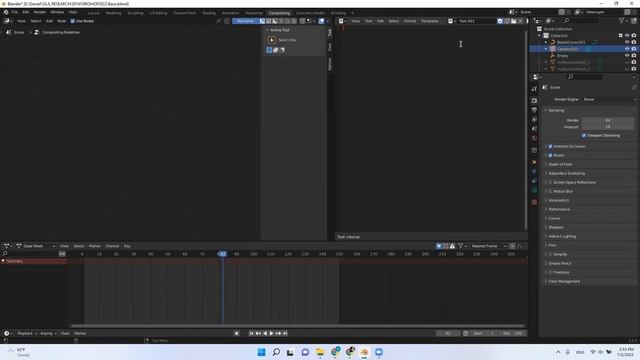The width and height of the screenshot is (640, 360).
Task: Expand the Subsurface Scattering panel
Action: [x=566, y=173]
